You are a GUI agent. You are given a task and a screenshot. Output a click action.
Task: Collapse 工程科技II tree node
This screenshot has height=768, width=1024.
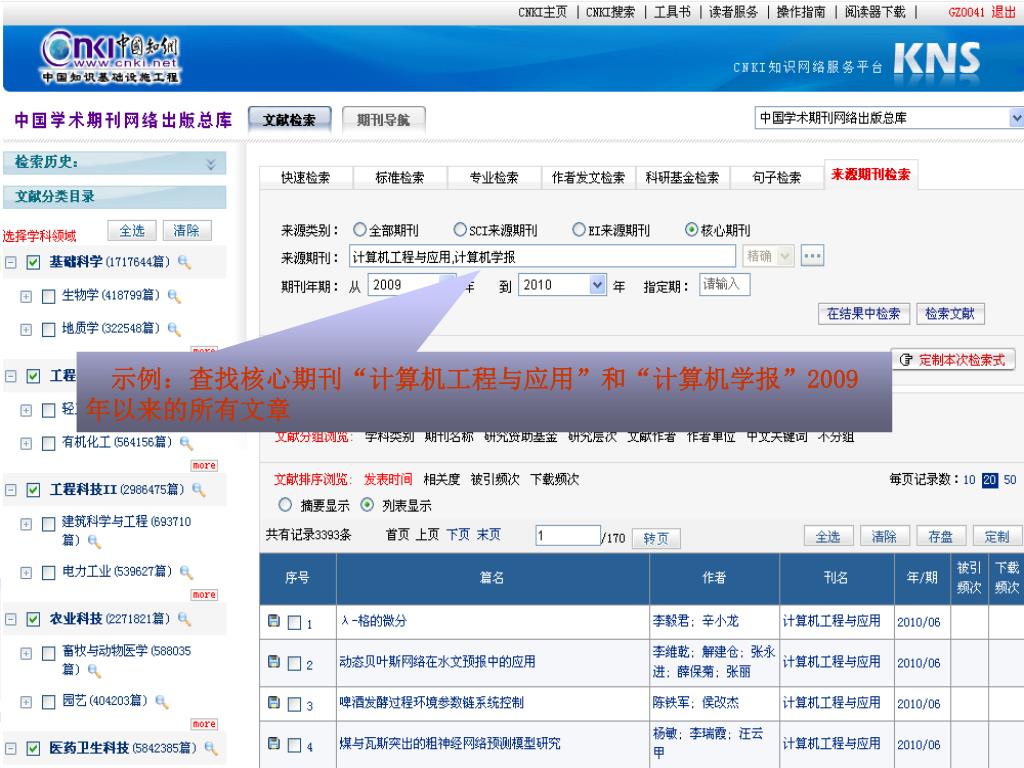click(10, 490)
